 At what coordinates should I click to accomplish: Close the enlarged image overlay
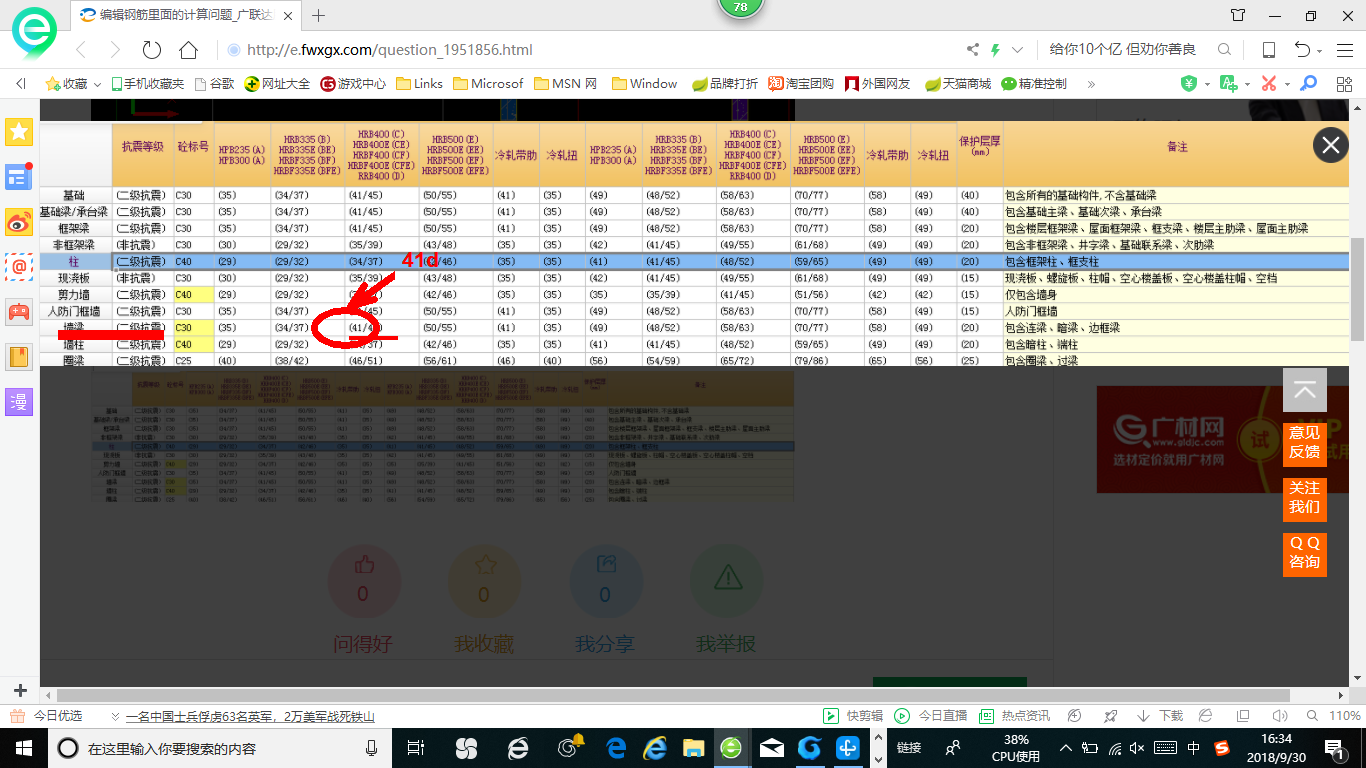1330,145
